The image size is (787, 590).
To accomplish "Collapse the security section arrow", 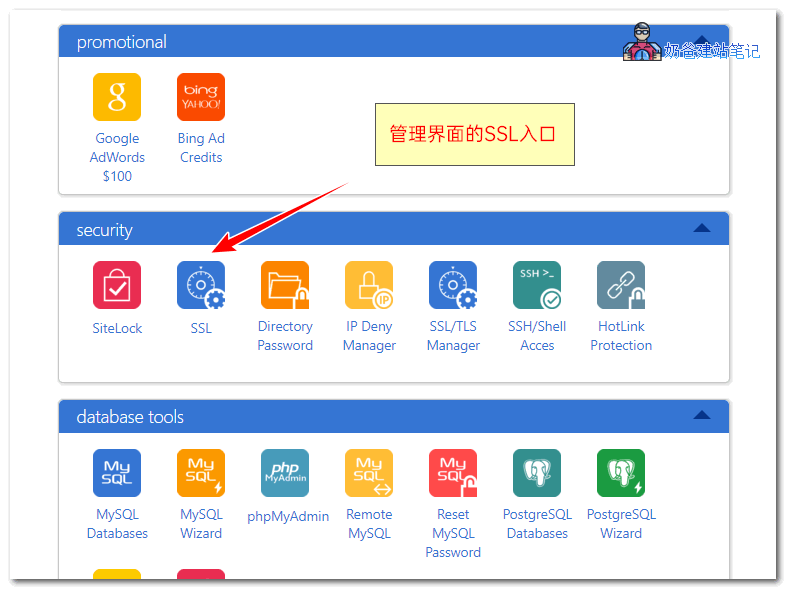I will (x=702, y=228).
